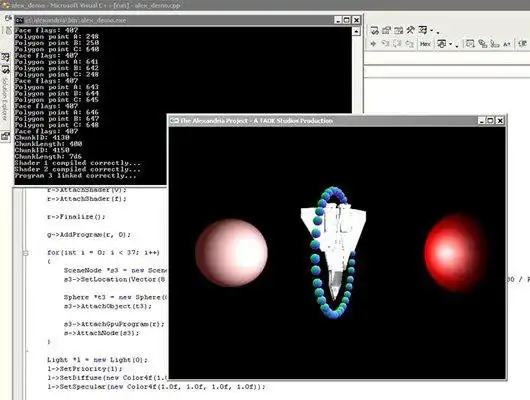Expand the dropdown arrow next to the Breakpoints icon

click(451, 44)
